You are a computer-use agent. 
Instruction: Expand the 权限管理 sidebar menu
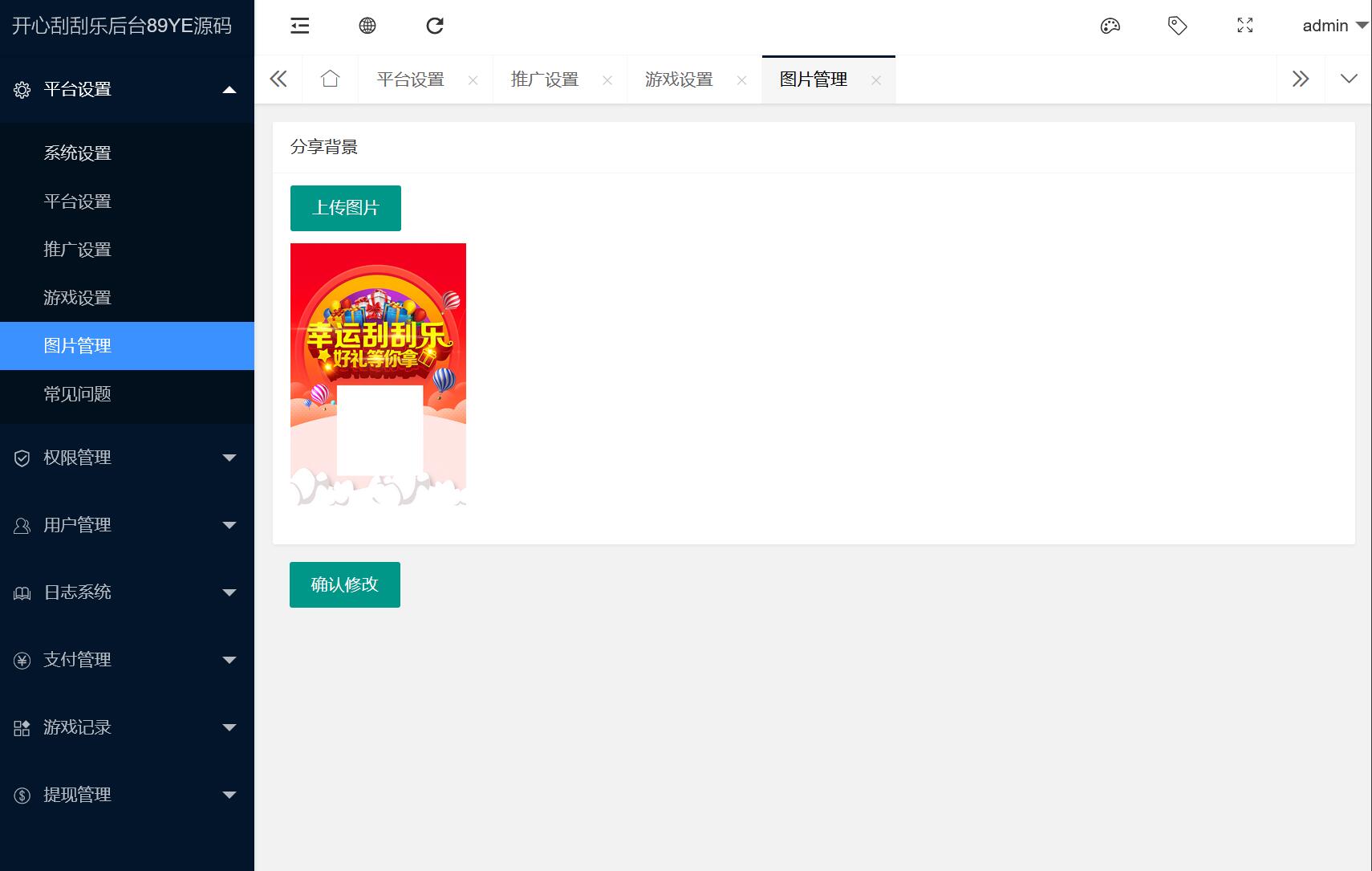click(x=127, y=458)
